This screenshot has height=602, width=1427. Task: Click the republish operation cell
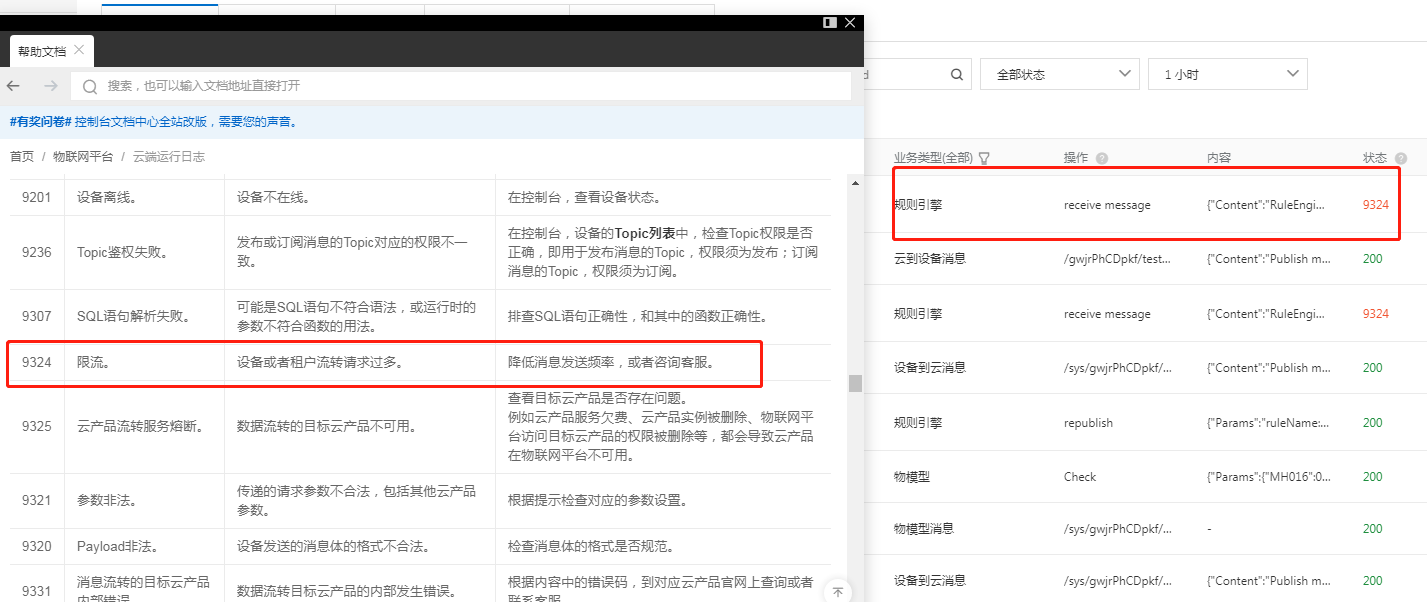tap(1088, 423)
